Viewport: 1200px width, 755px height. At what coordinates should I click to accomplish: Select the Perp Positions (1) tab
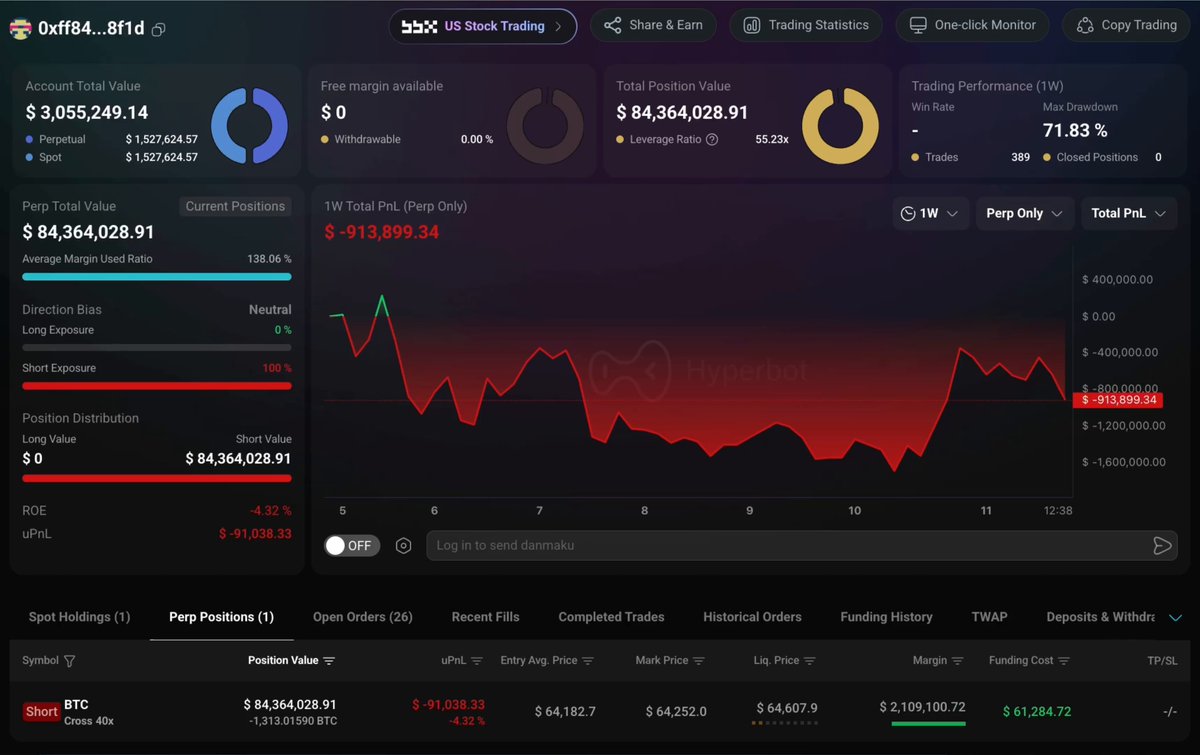221,617
